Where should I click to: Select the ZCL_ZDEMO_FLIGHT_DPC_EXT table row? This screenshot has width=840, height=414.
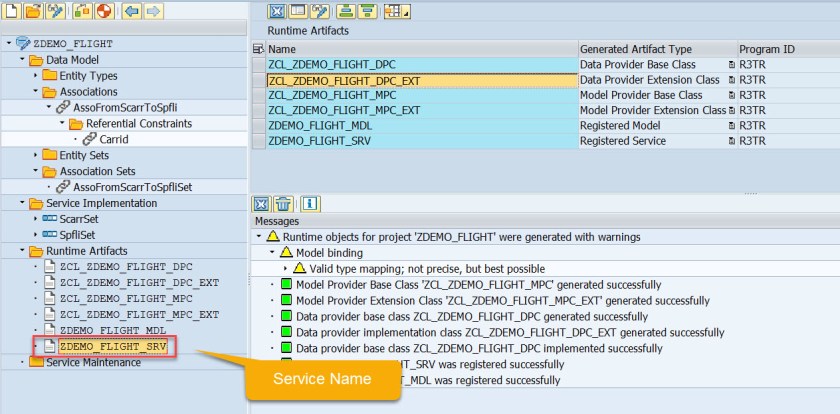[x=344, y=80]
